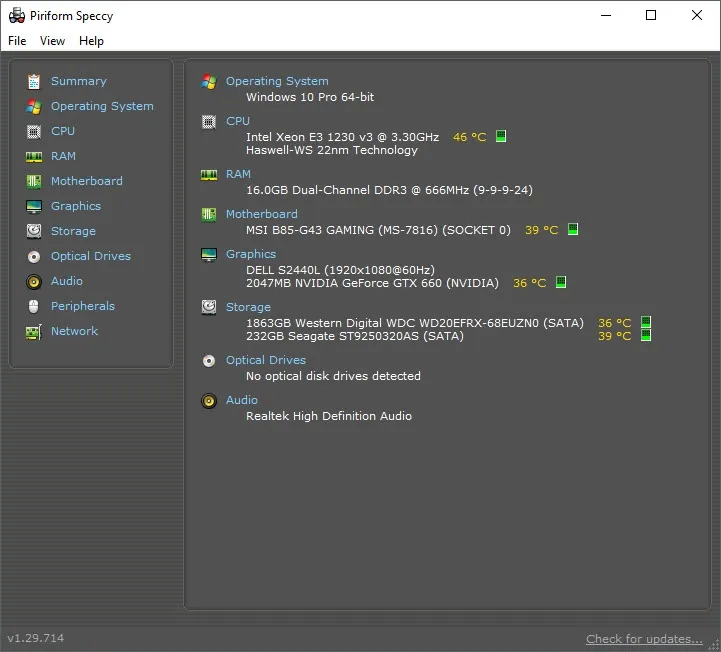This screenshot has width=721, height=652.
Task: Click the Storage heading in summary pane
Action: (248, 307)
